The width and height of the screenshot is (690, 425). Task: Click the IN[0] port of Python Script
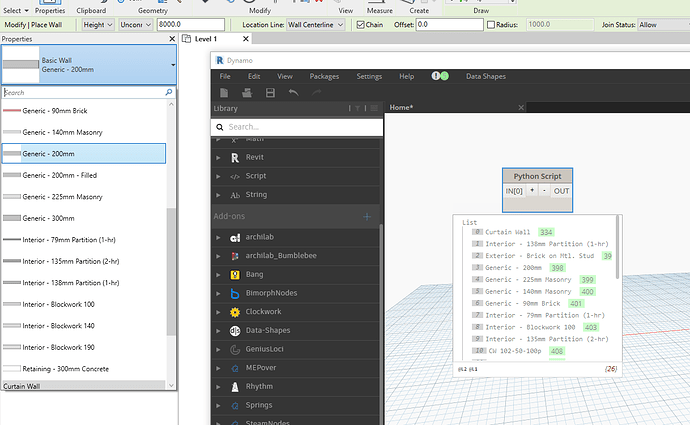tap(514, 191)
